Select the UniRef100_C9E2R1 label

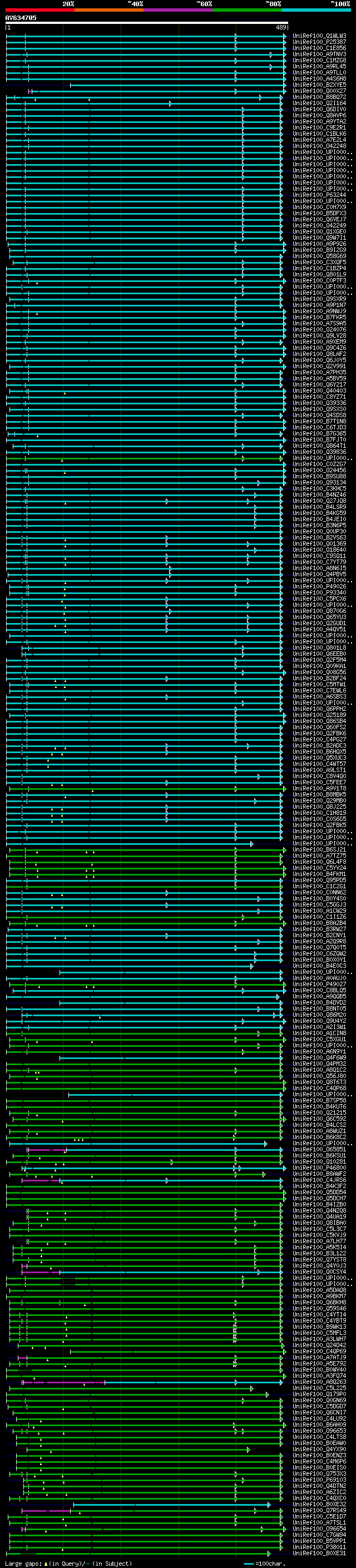(319, 128)
